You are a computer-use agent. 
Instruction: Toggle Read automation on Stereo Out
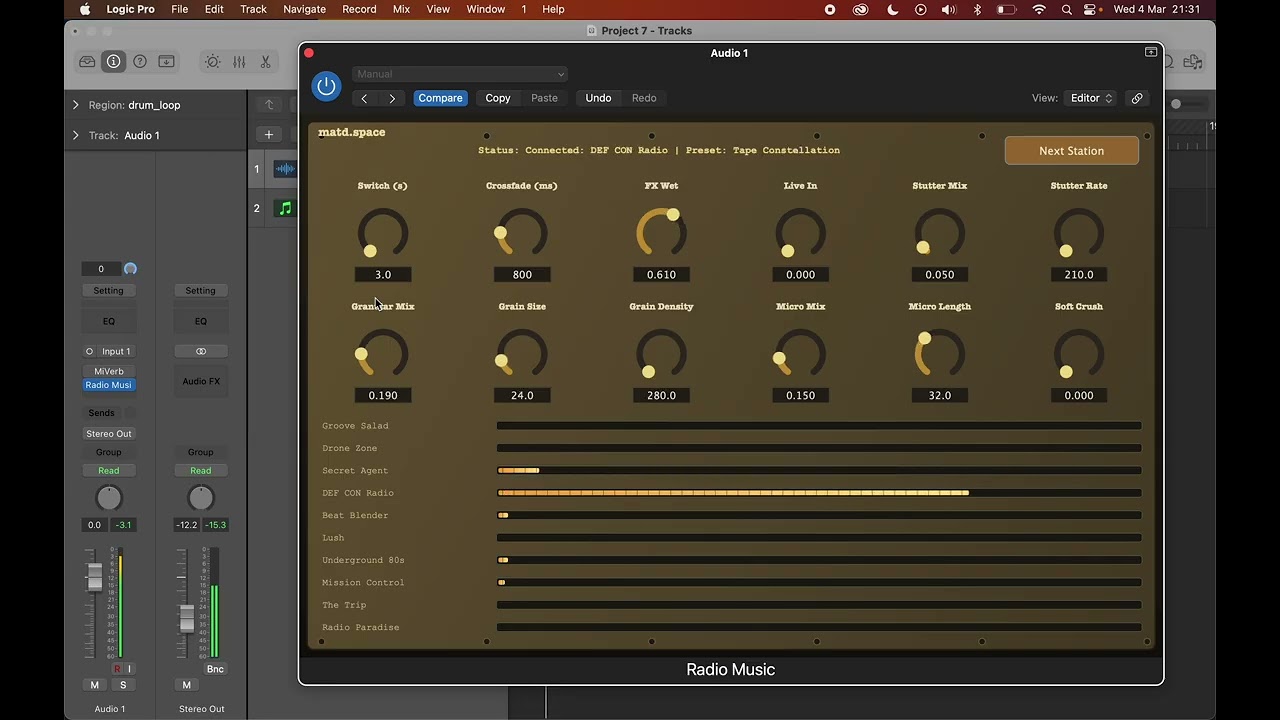click(201, 470)
